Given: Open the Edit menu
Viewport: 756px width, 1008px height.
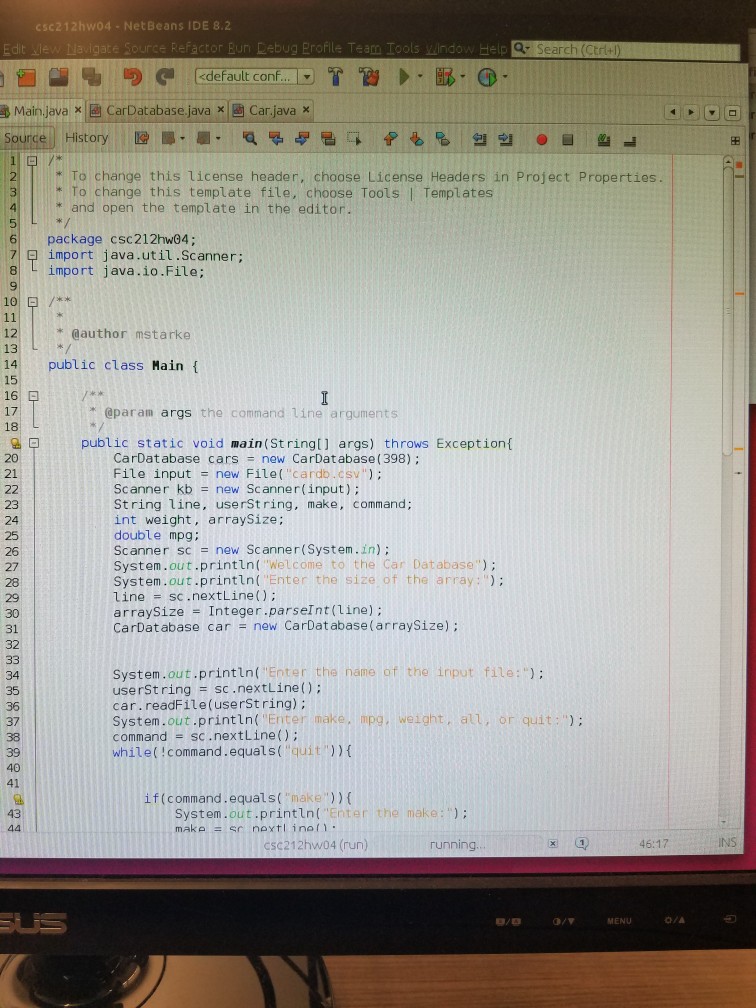Looking at the screenshot, I should [x=14, y=49].
